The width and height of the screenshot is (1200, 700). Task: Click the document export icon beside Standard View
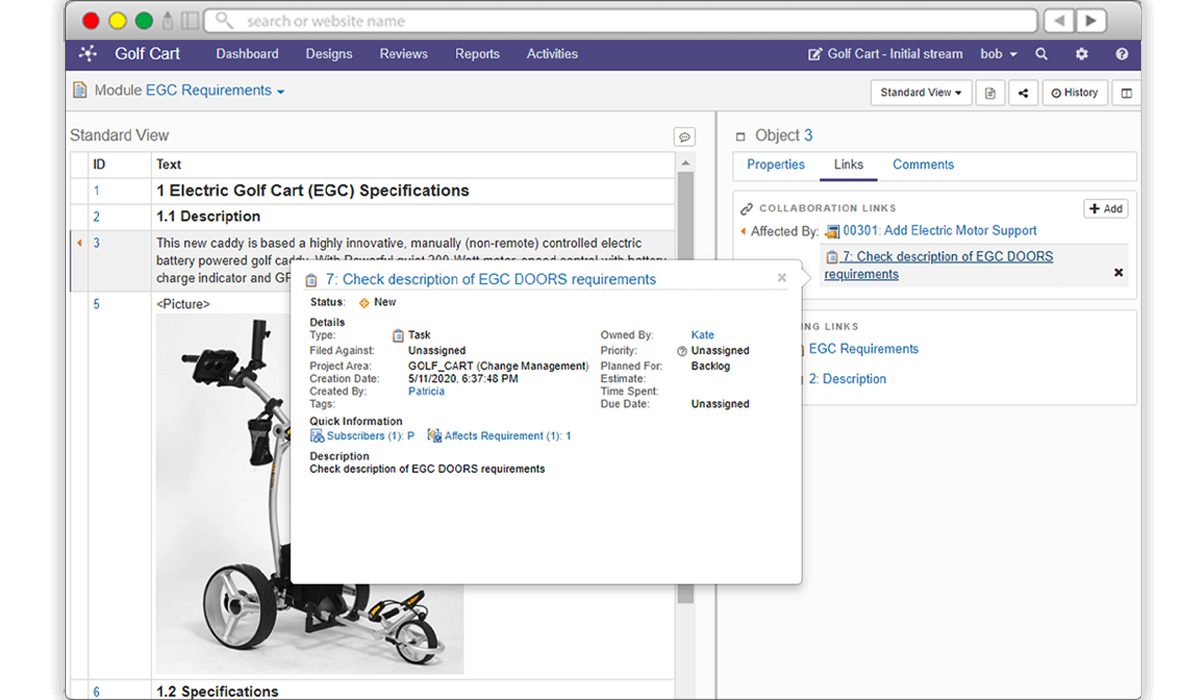990,93
